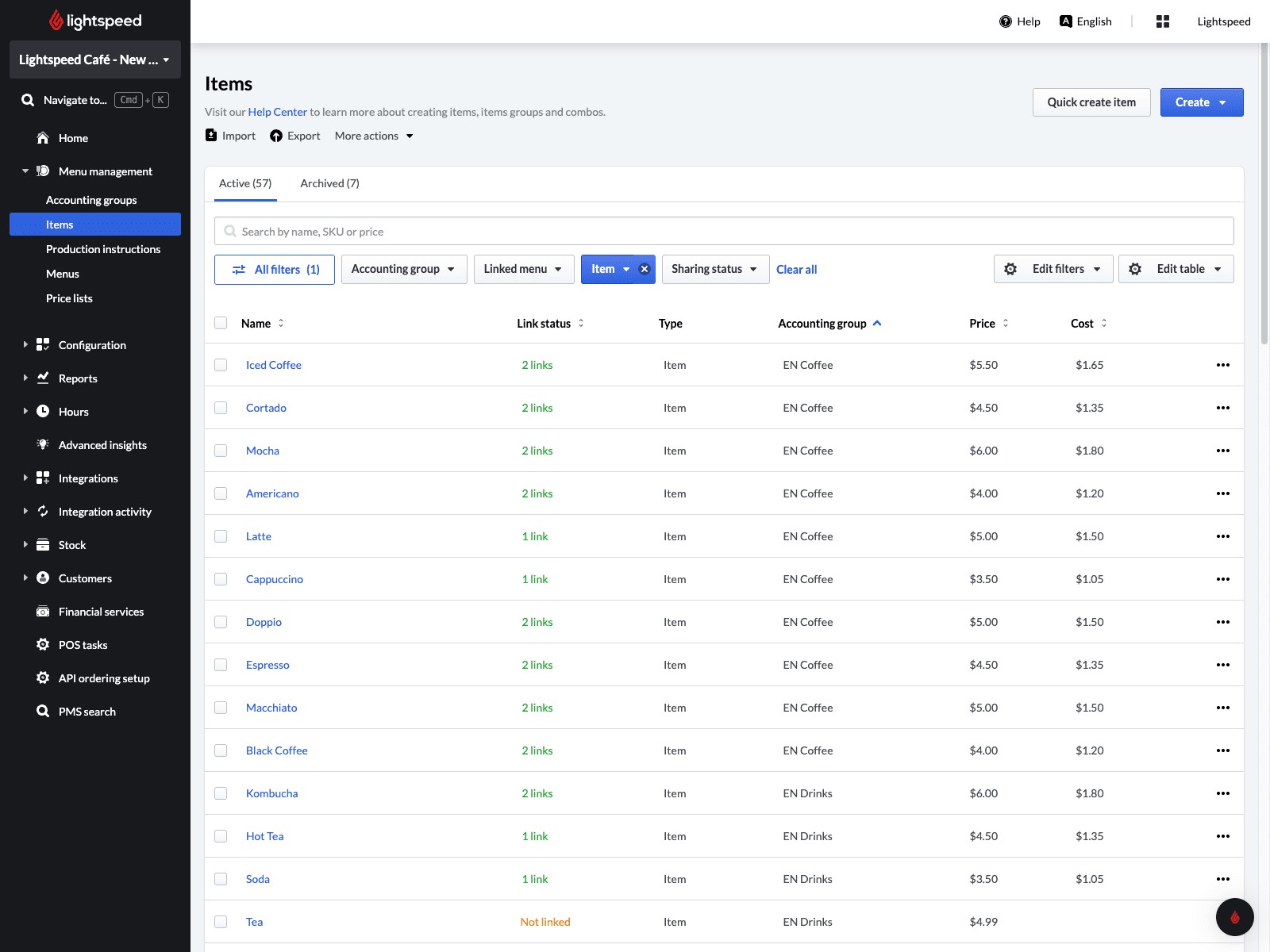Viewport: 1270px width, 952px height.
Task: Click the app switcher grid icon
Action: click(x=1162, y=21)
